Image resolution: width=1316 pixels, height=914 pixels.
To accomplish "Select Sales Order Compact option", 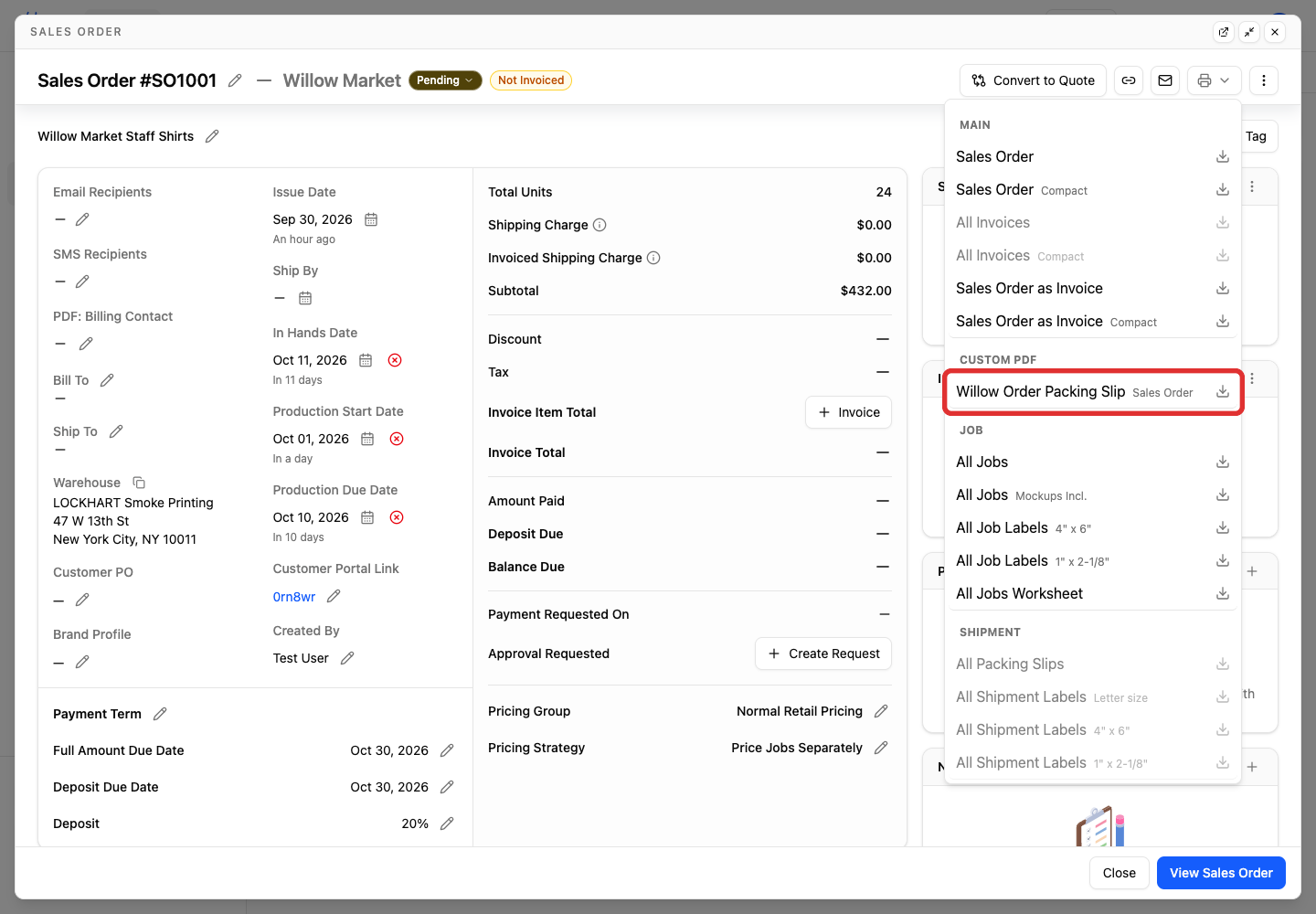I will (x=1092, y=190).
